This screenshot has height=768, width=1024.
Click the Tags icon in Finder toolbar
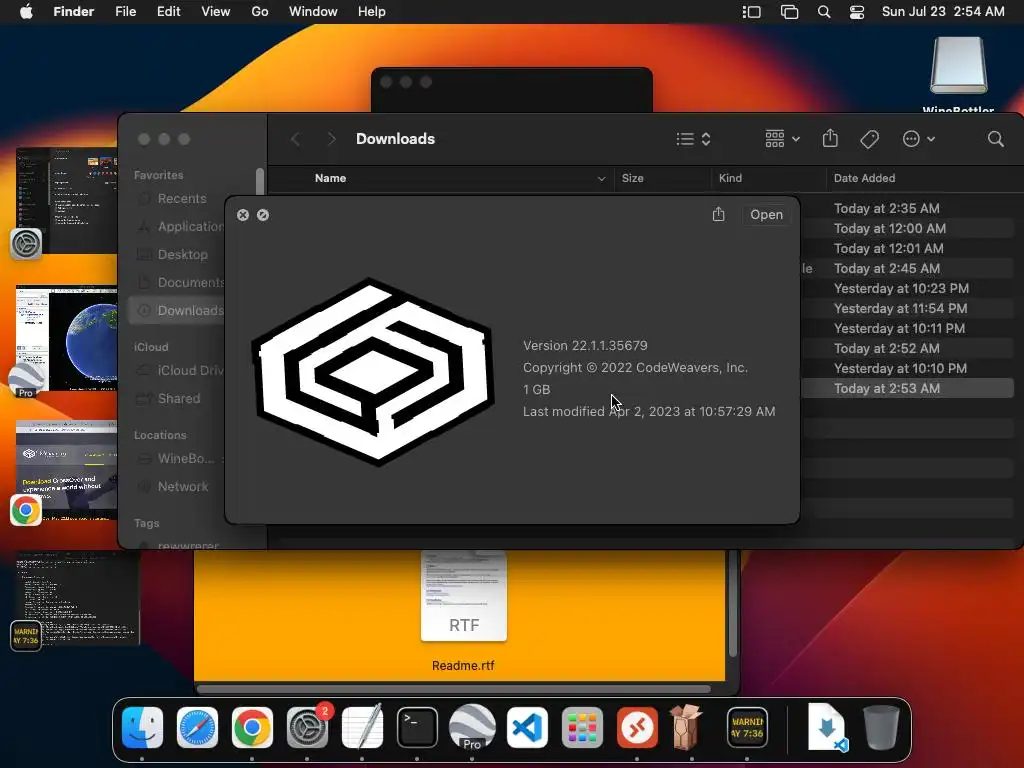point(869,139)
